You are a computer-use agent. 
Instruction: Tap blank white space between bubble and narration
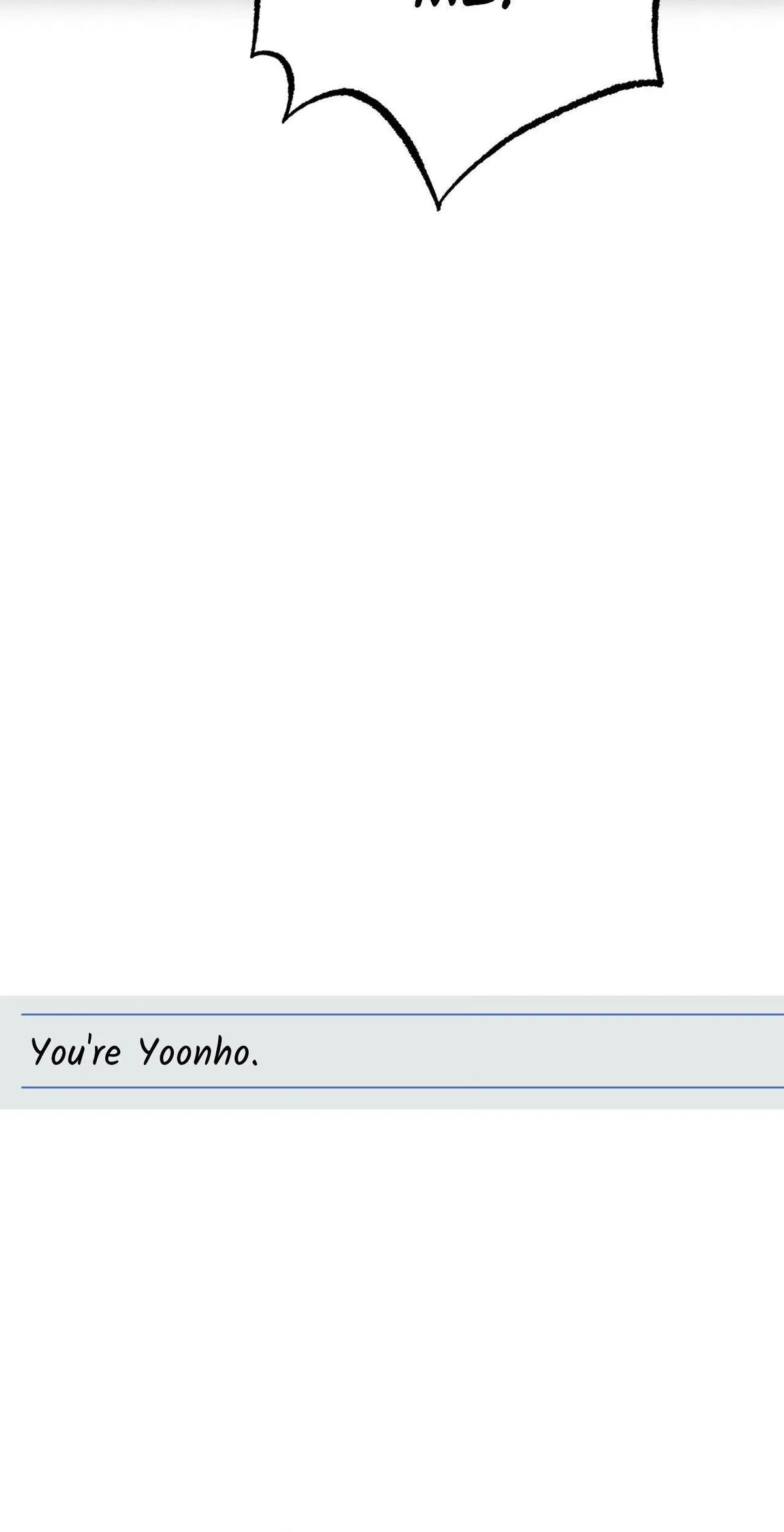point(392,588)
